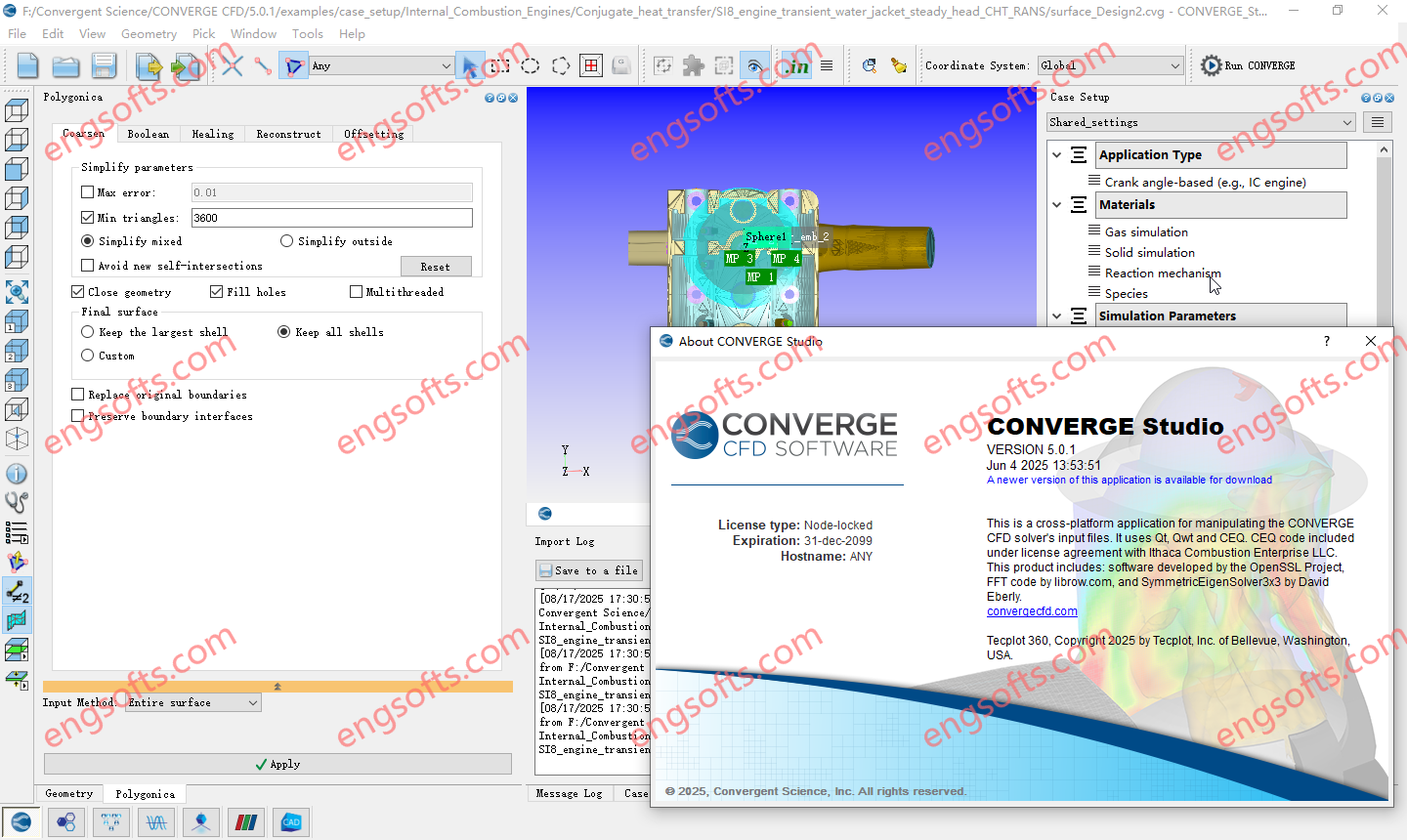The width and height of the screenshot is (1407, 840).
Task: Open the blue info icon in left sidebar
Action: pyautogui.click(x=17, y=474)
